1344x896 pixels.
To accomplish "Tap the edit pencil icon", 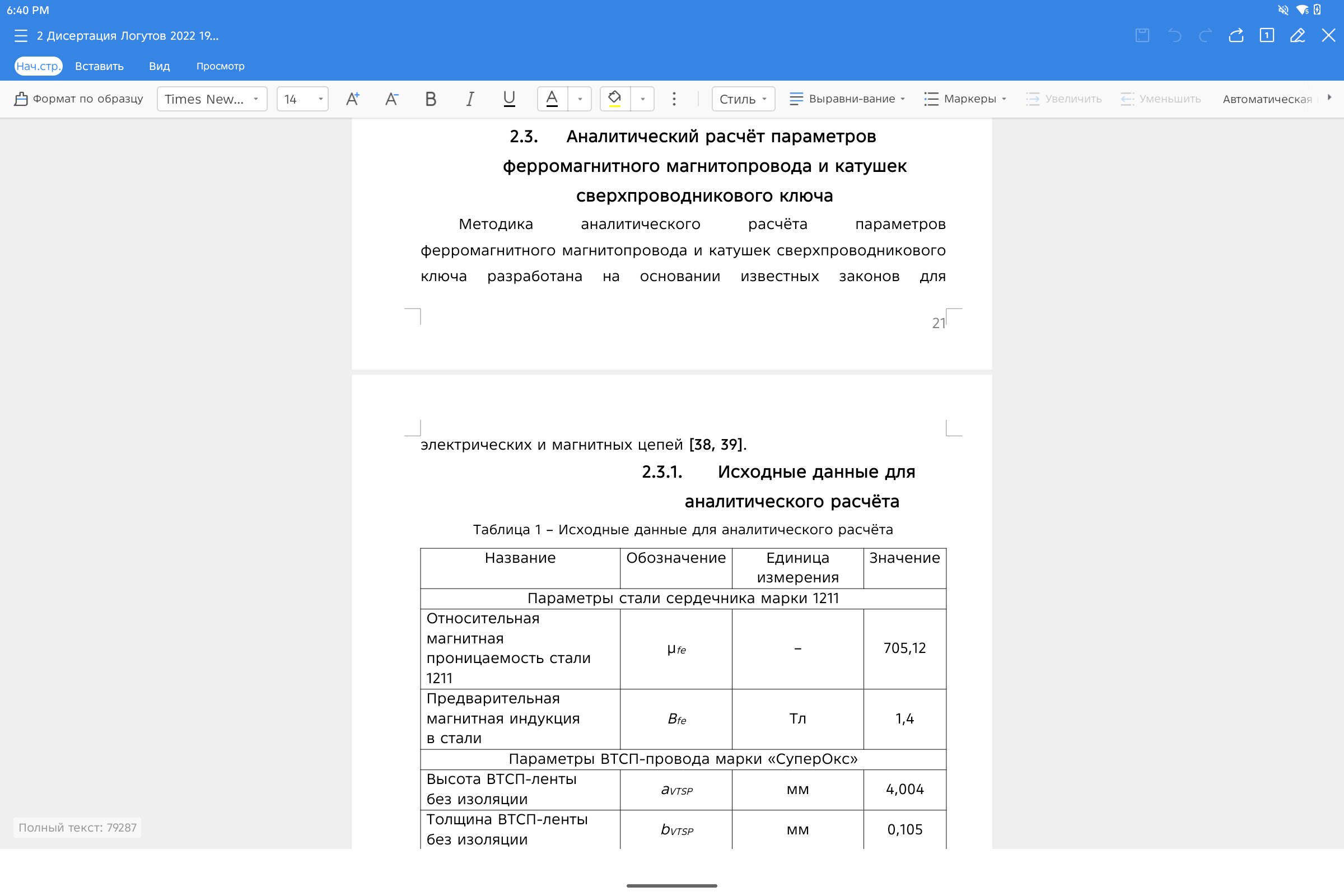I will point(1297,35).
